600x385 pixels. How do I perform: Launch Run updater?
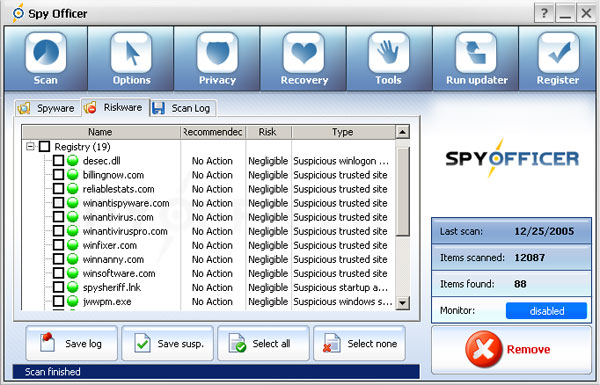coord(476,58)
